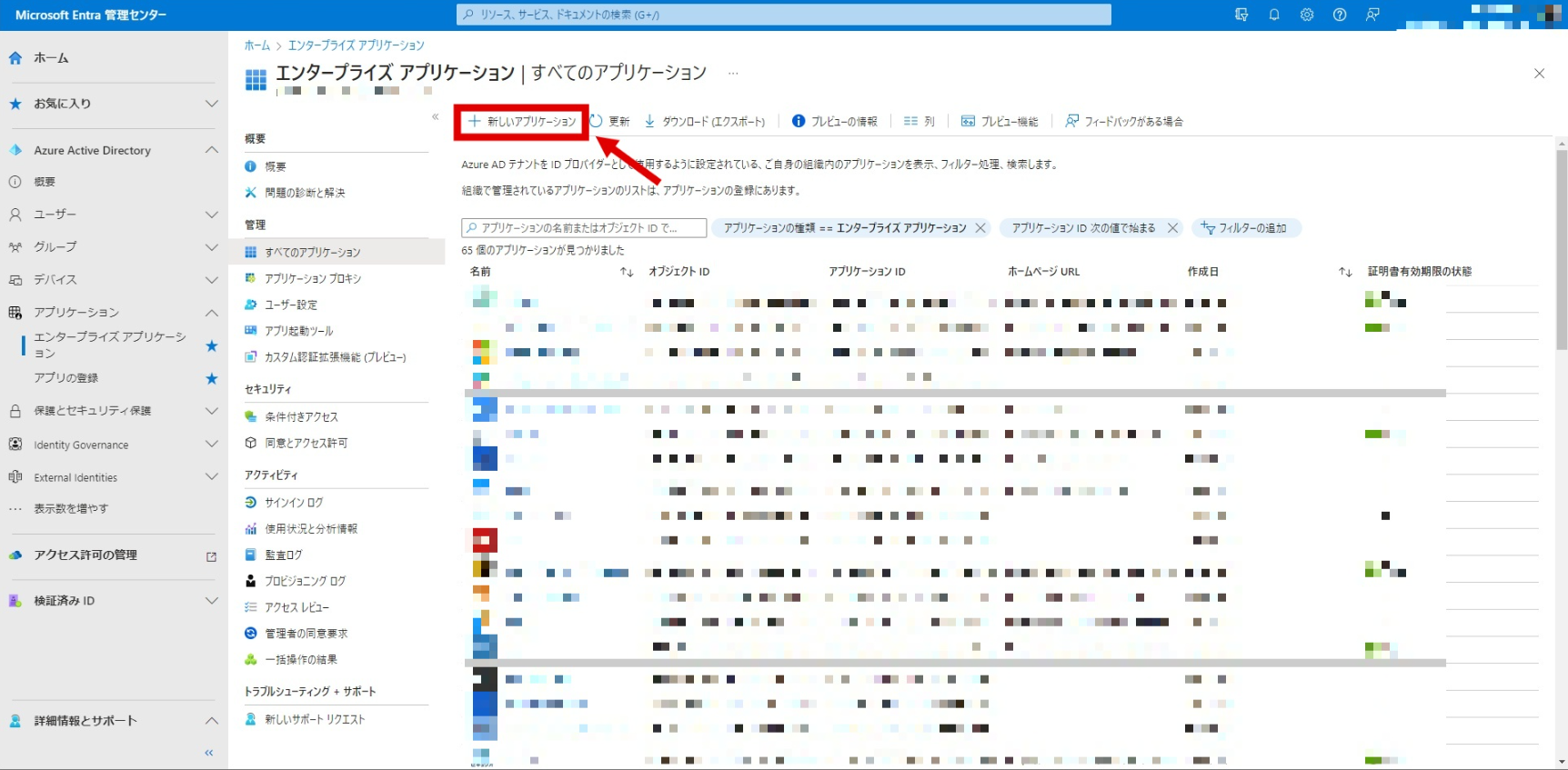
Task: Expand the ユーザー menu
Action: 211,215
